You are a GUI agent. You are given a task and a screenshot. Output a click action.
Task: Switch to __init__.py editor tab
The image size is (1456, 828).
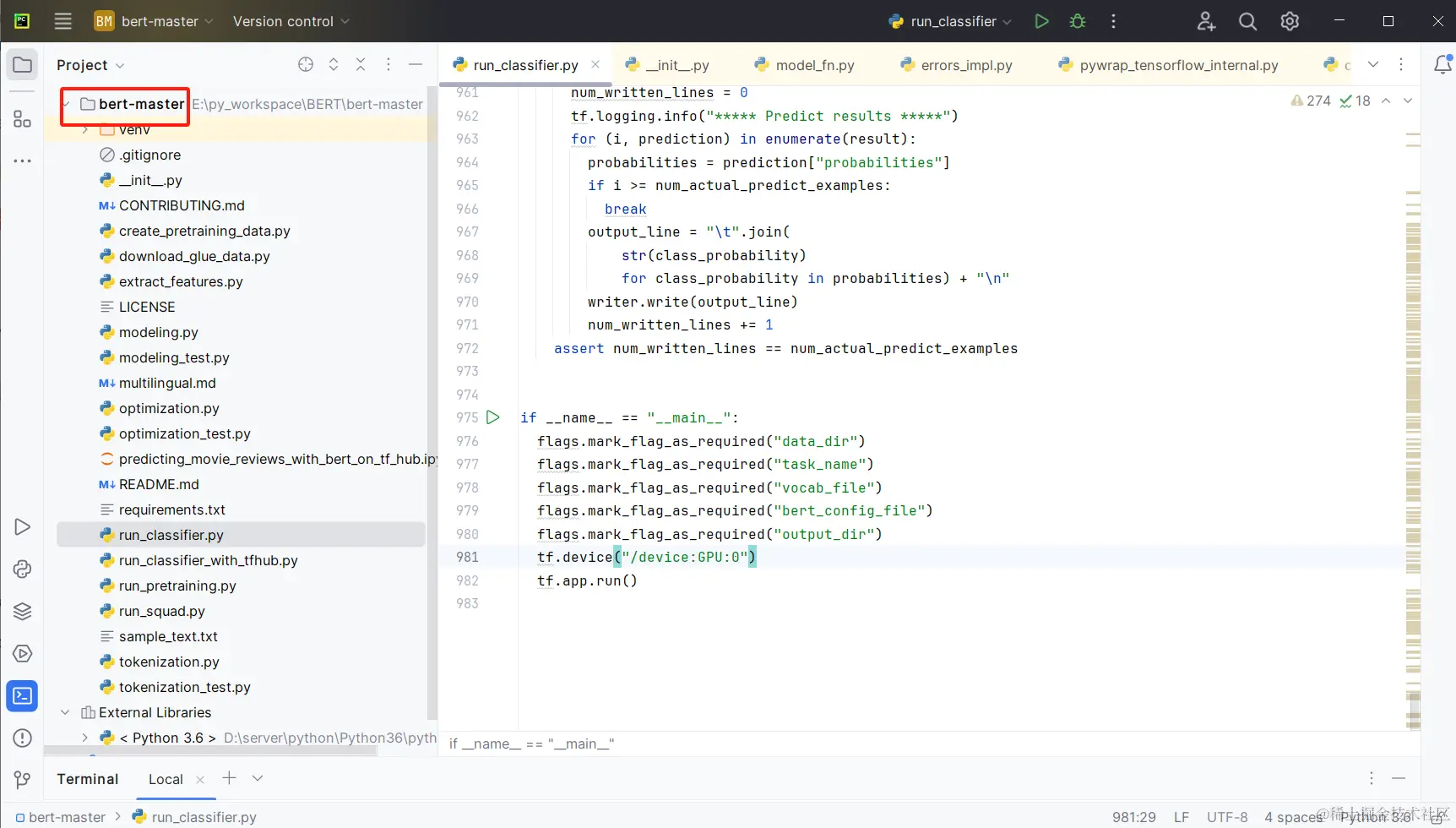coord(667,65)
